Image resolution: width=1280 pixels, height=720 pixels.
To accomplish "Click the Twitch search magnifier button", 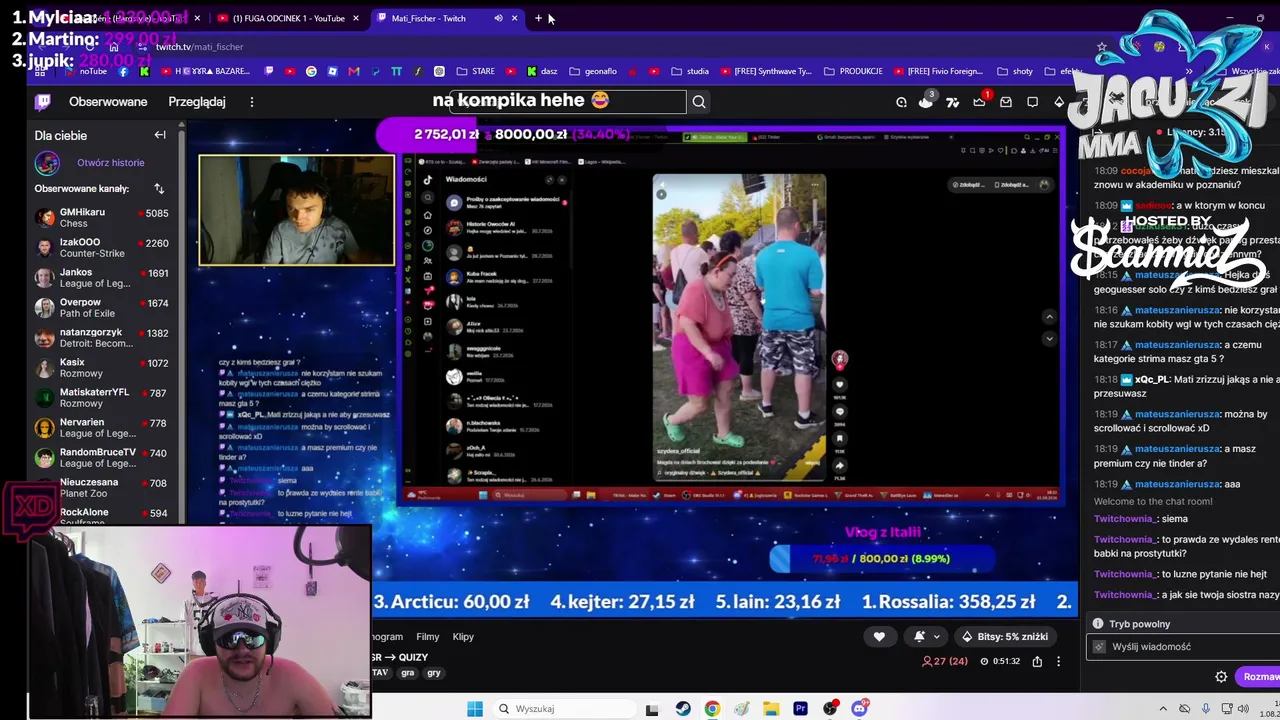I will coord(699,101).
